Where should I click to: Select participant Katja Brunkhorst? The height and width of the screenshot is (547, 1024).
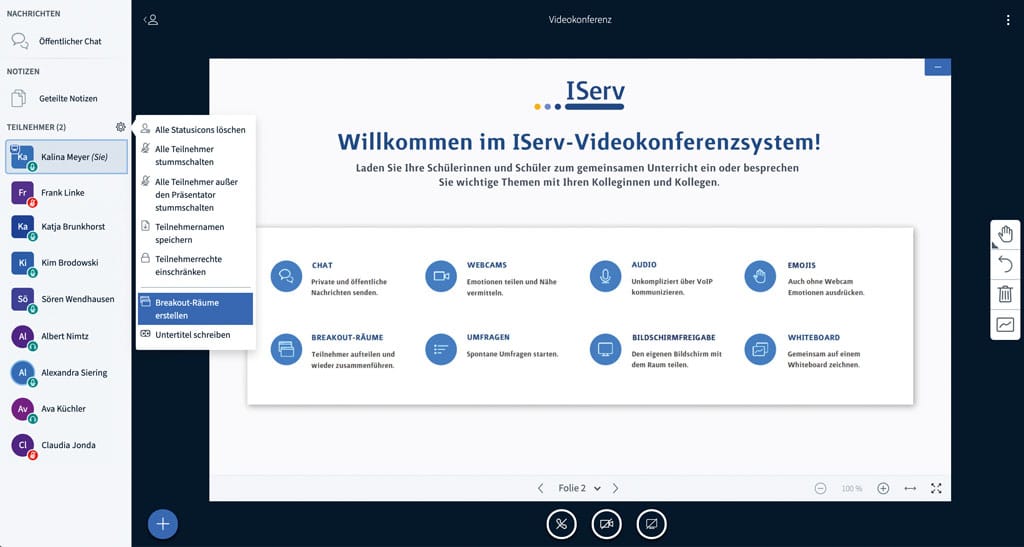[67, 227]
